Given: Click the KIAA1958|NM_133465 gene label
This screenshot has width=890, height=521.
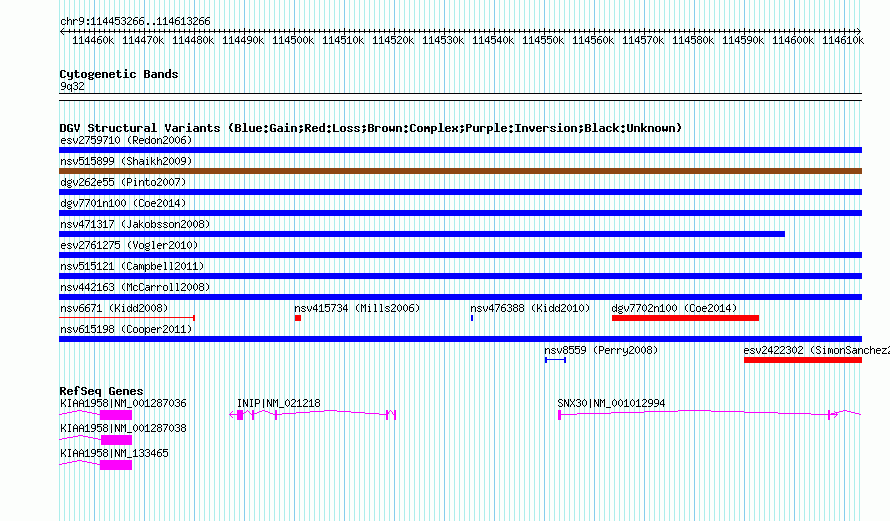Looking at the screenshot, I should (114, 453).
